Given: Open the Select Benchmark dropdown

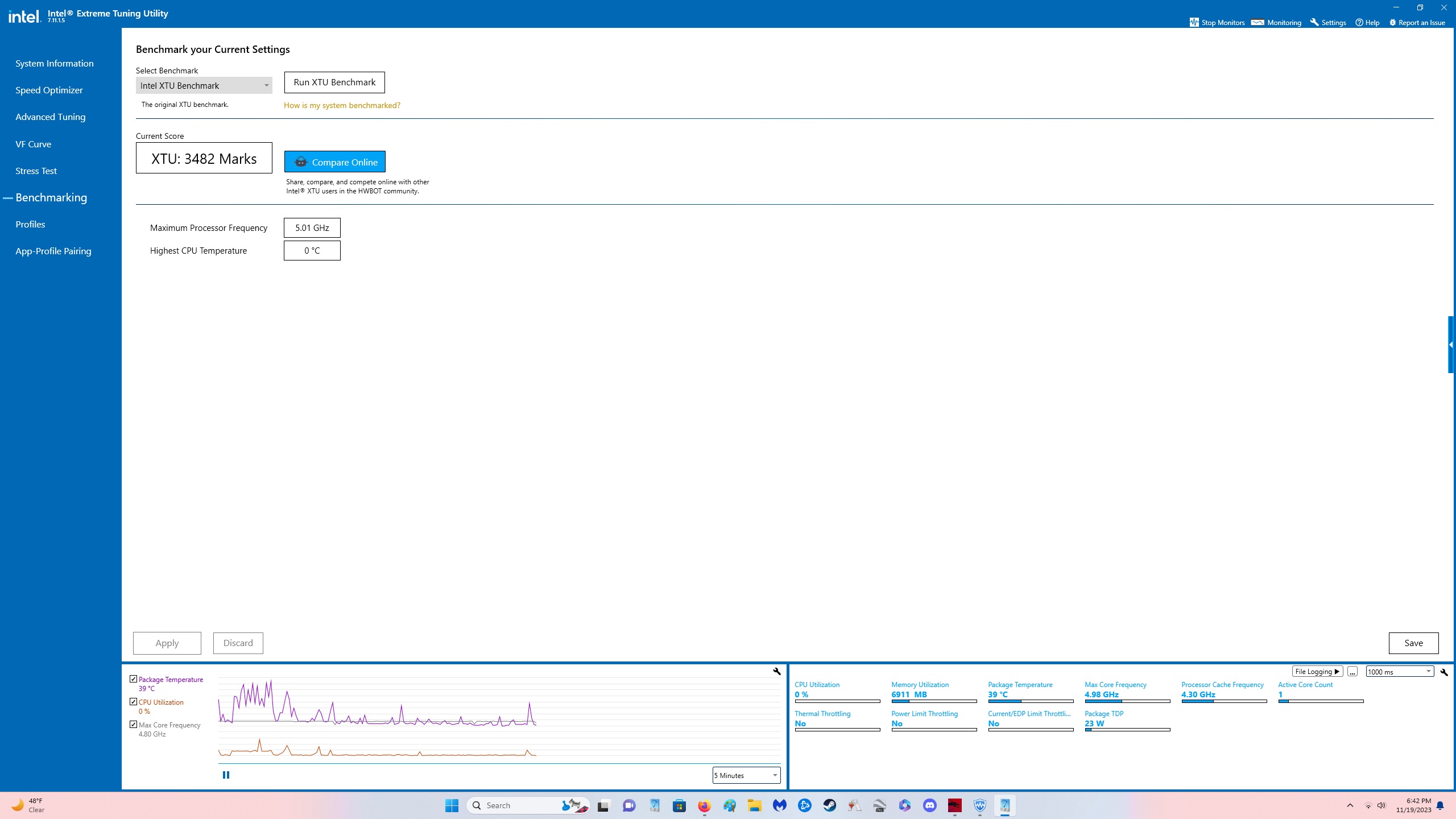Looking at the screenshot, I should coord(204,85).
